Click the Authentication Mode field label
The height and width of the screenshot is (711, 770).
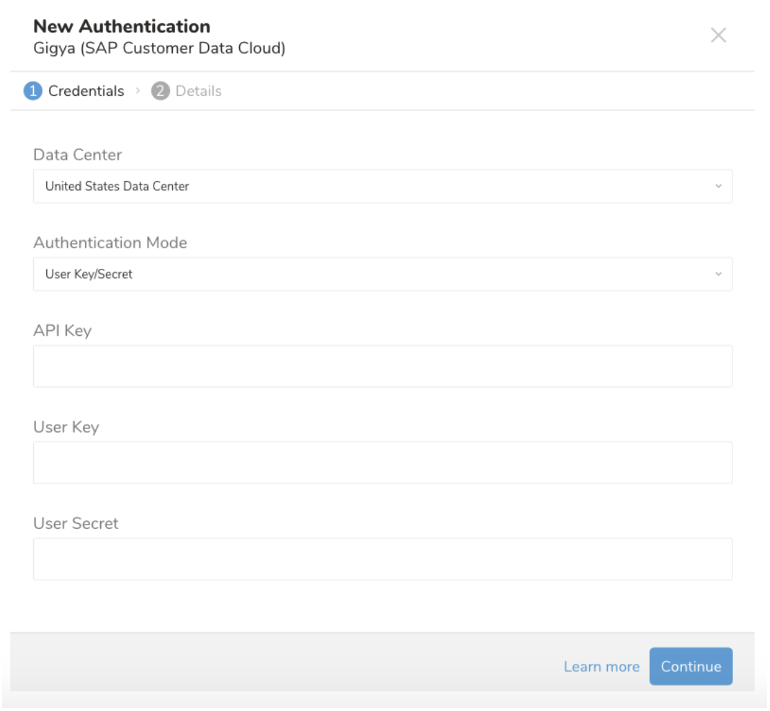coord(110,243)
